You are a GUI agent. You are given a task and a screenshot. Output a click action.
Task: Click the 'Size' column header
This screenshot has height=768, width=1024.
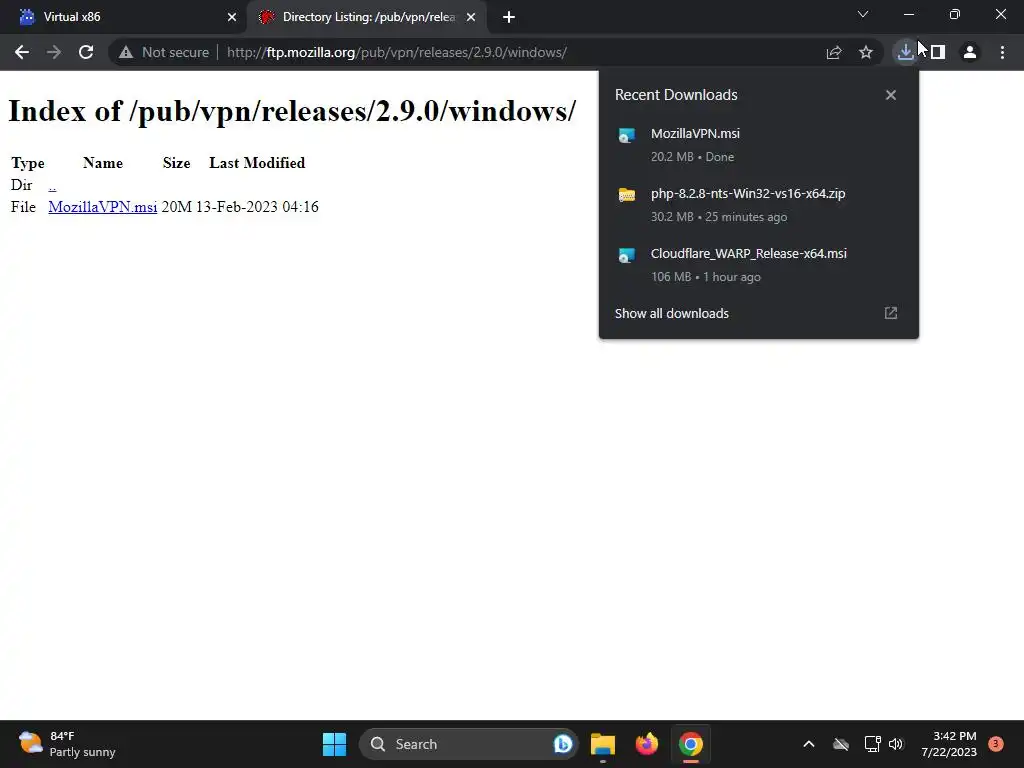point(176,163)
